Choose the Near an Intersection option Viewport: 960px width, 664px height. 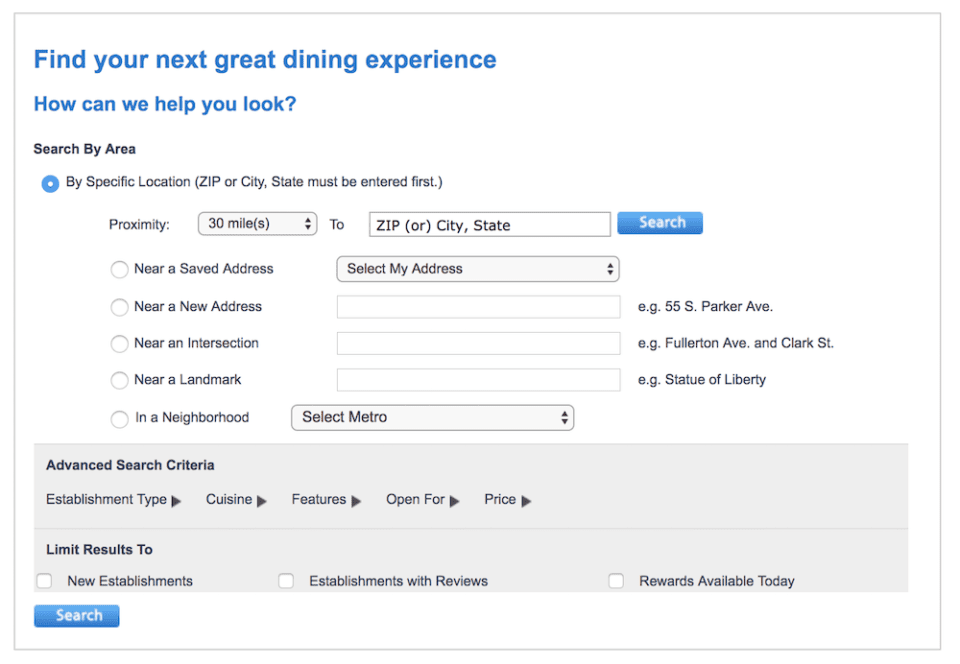click(x=119, y=343)
